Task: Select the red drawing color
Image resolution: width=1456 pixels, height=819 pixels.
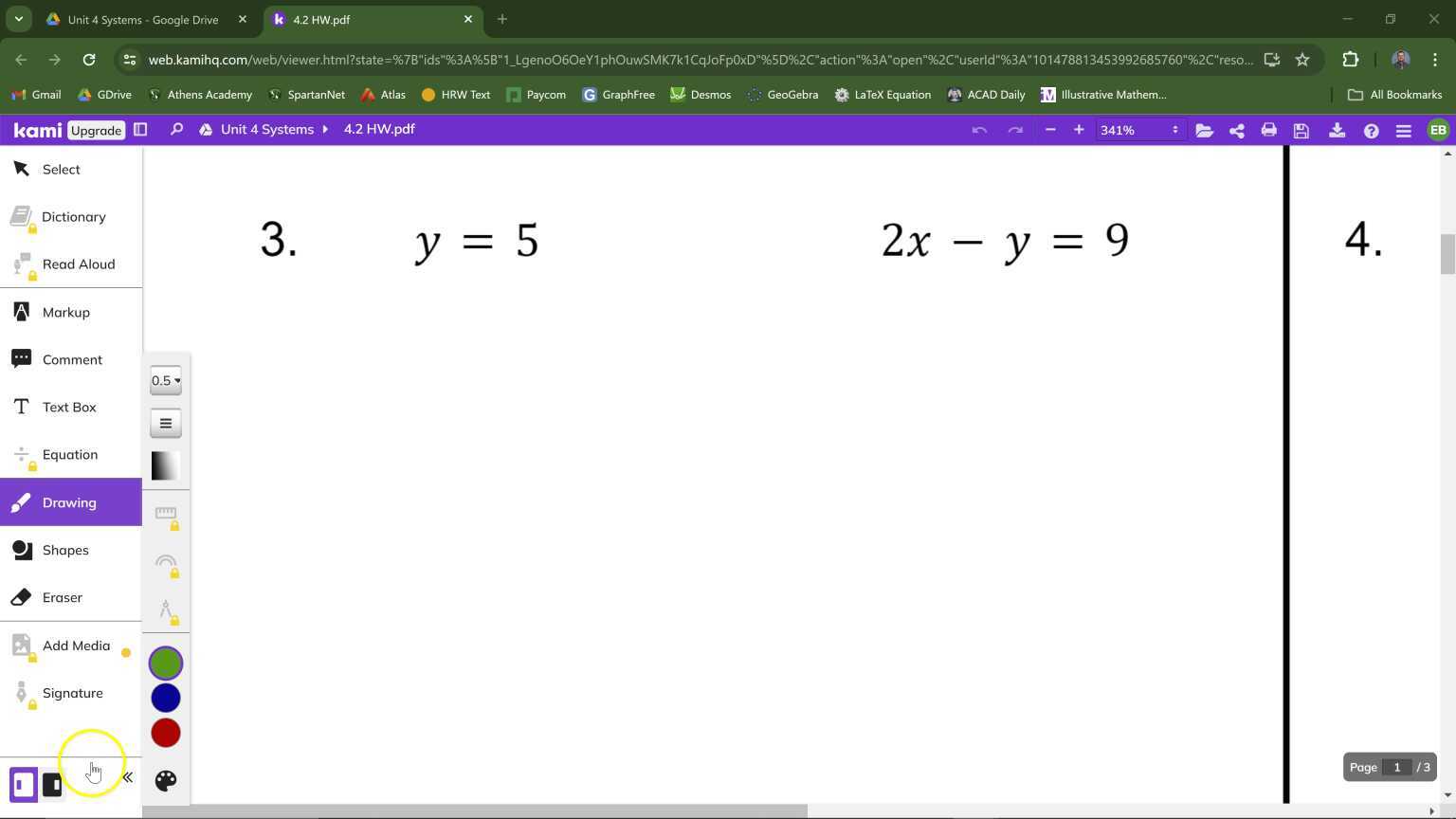Action: coord(166,732)
